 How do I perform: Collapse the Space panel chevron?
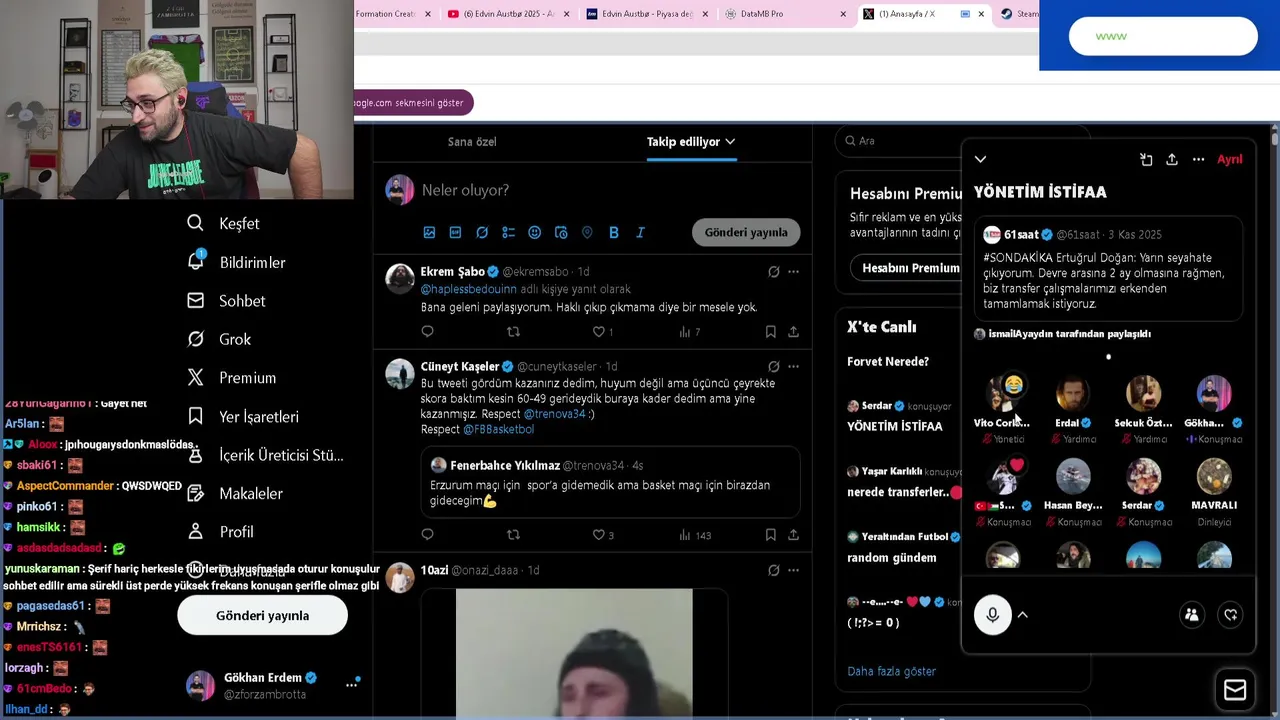click(980, 159)
